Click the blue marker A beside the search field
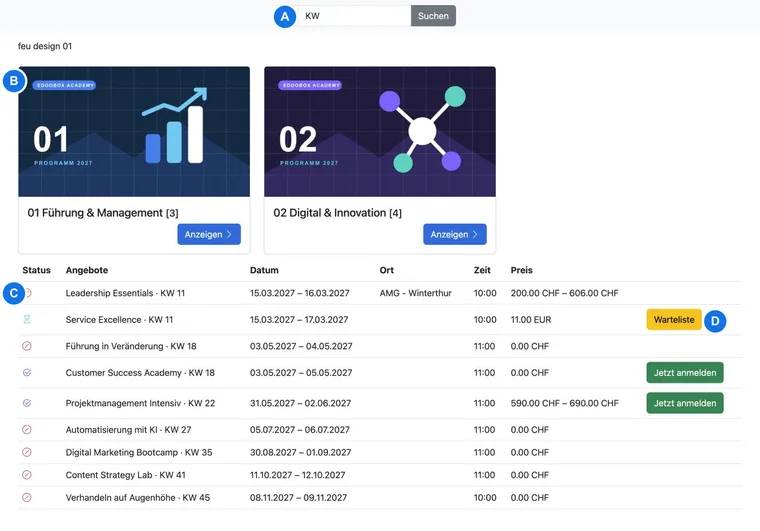 (285, 16)
